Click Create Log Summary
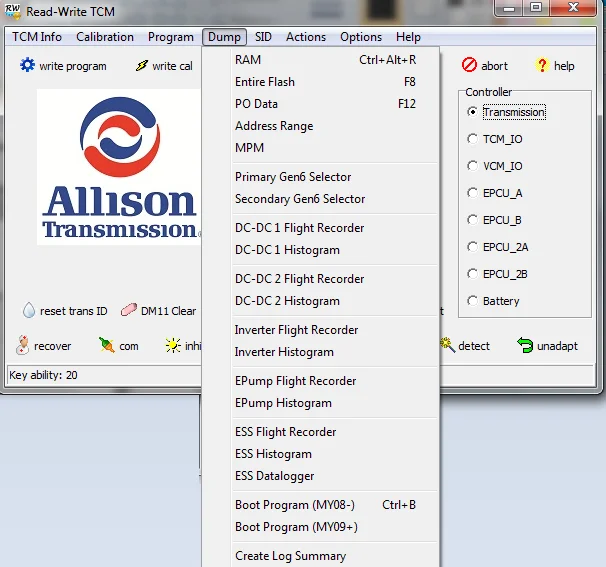The height and width of the screenshot is (567, 606). [321, 556]
